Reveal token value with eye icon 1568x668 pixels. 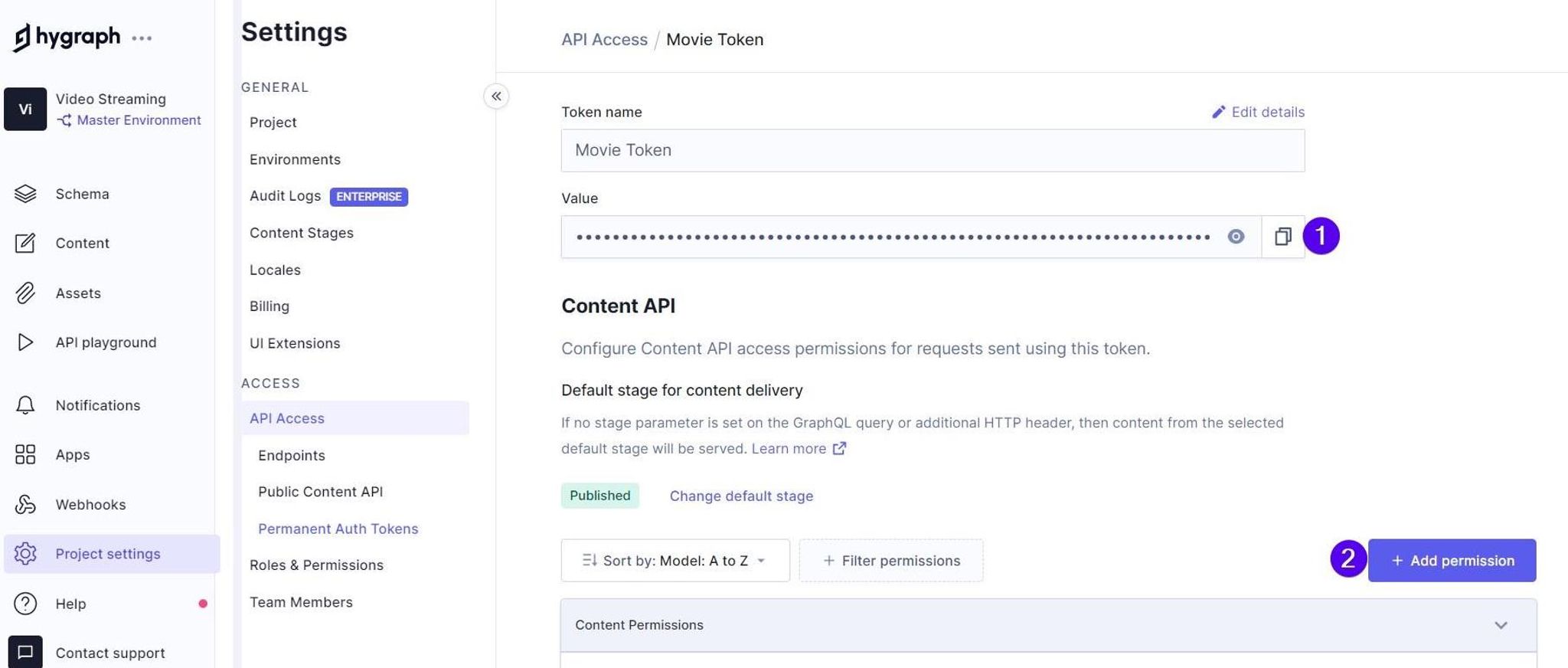pos(1236,237)
